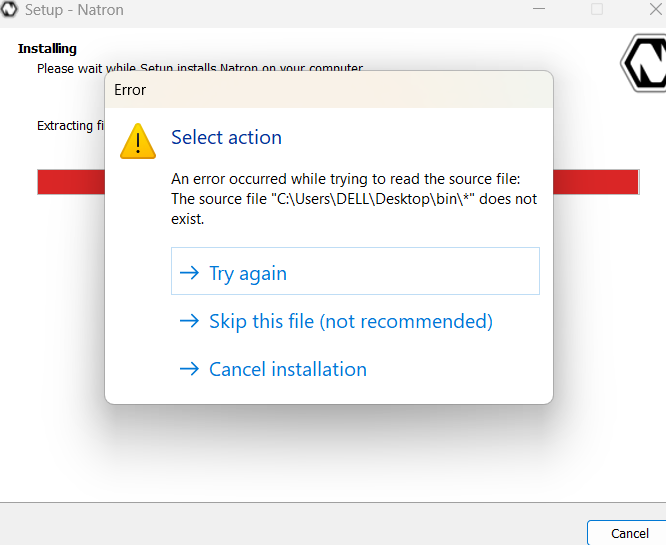Image resolution: width=666 pixels, height=545 pixels.
Task: Click the 'Setup - Natron' window title
Action: tap(74, 10)
